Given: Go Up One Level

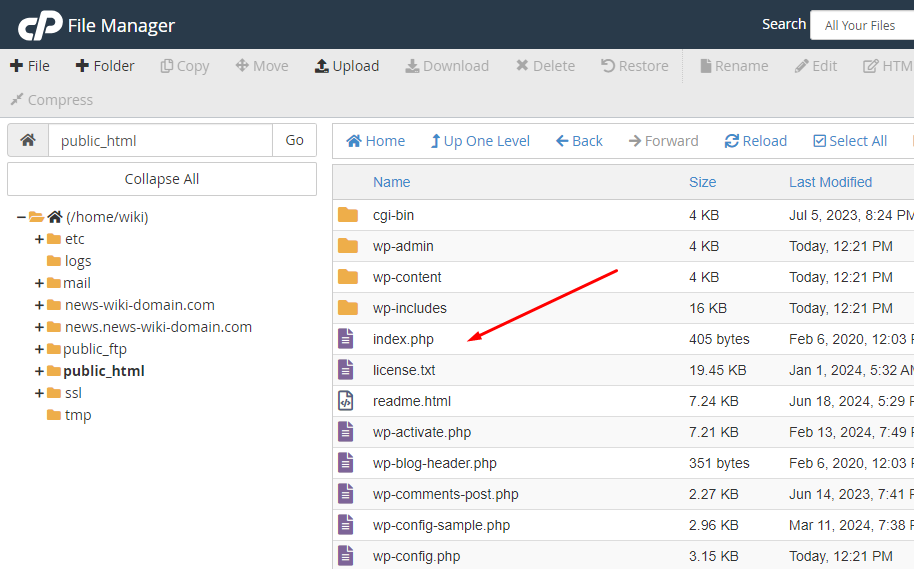Looking at the screenshot, I should pos(480,141).
